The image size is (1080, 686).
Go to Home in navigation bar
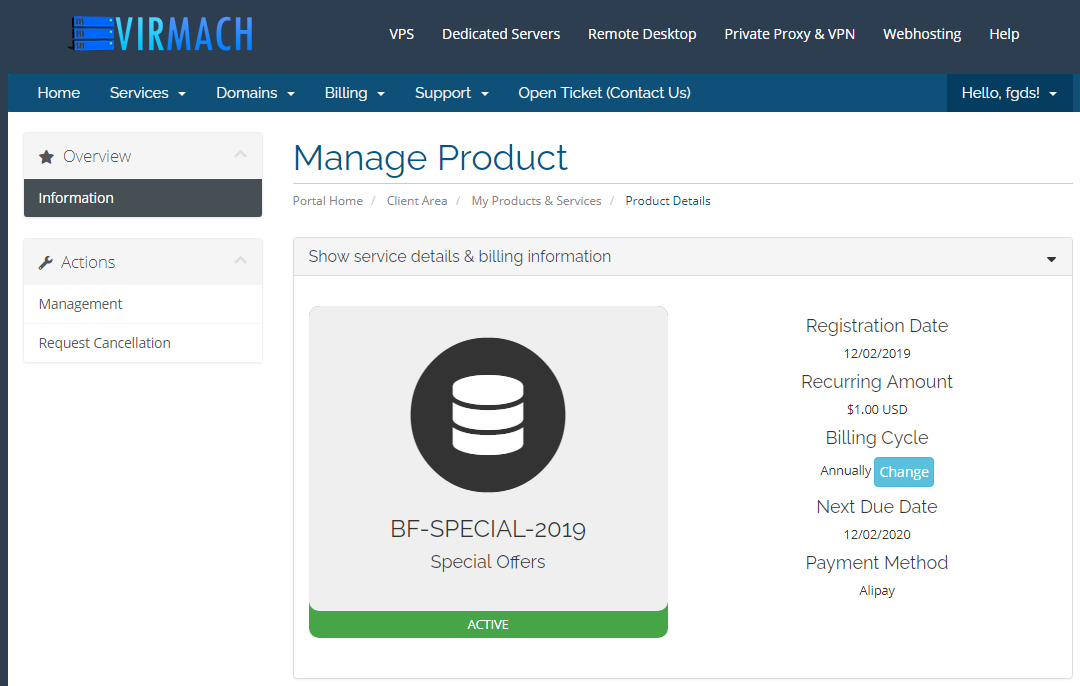pyautogui.click(x=59, y=93)
